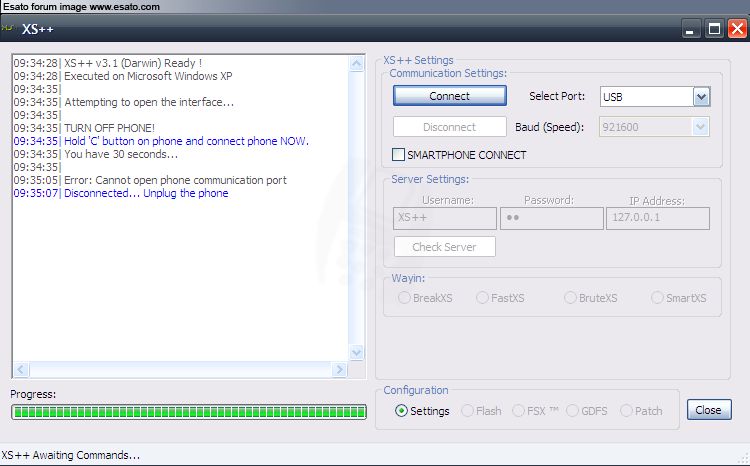The width and height of the screenshot is (750, 466).
Task: Click the 'Wayin:' group label
Action: [x=408, y=278]
